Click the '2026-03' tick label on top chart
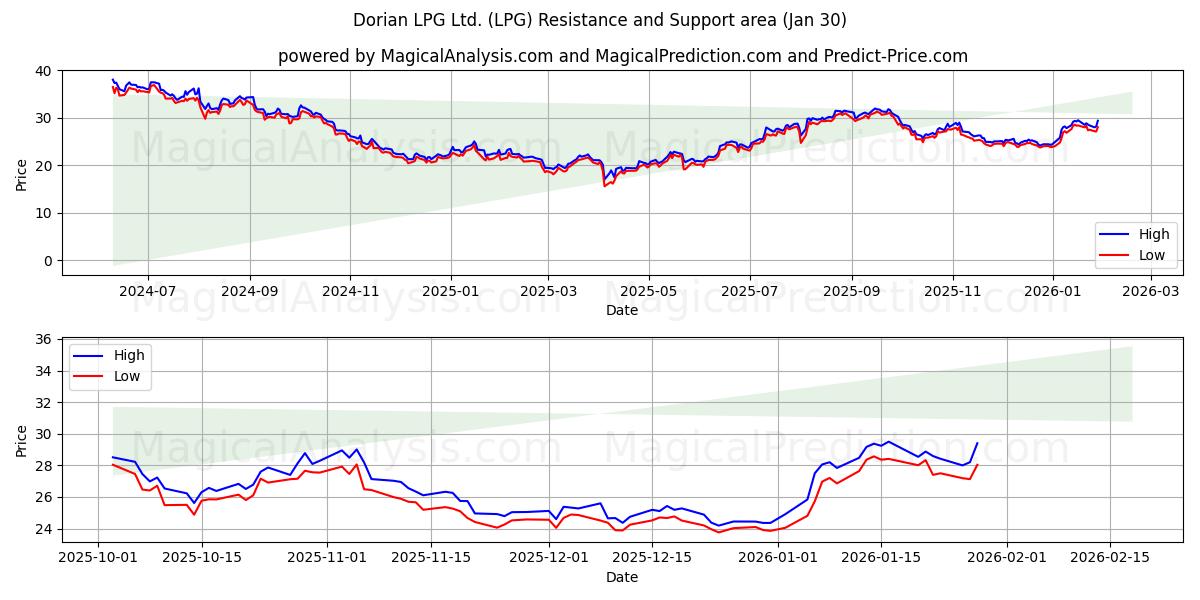The width and height of the screenshot is (1200, 600). (1151, 291)
